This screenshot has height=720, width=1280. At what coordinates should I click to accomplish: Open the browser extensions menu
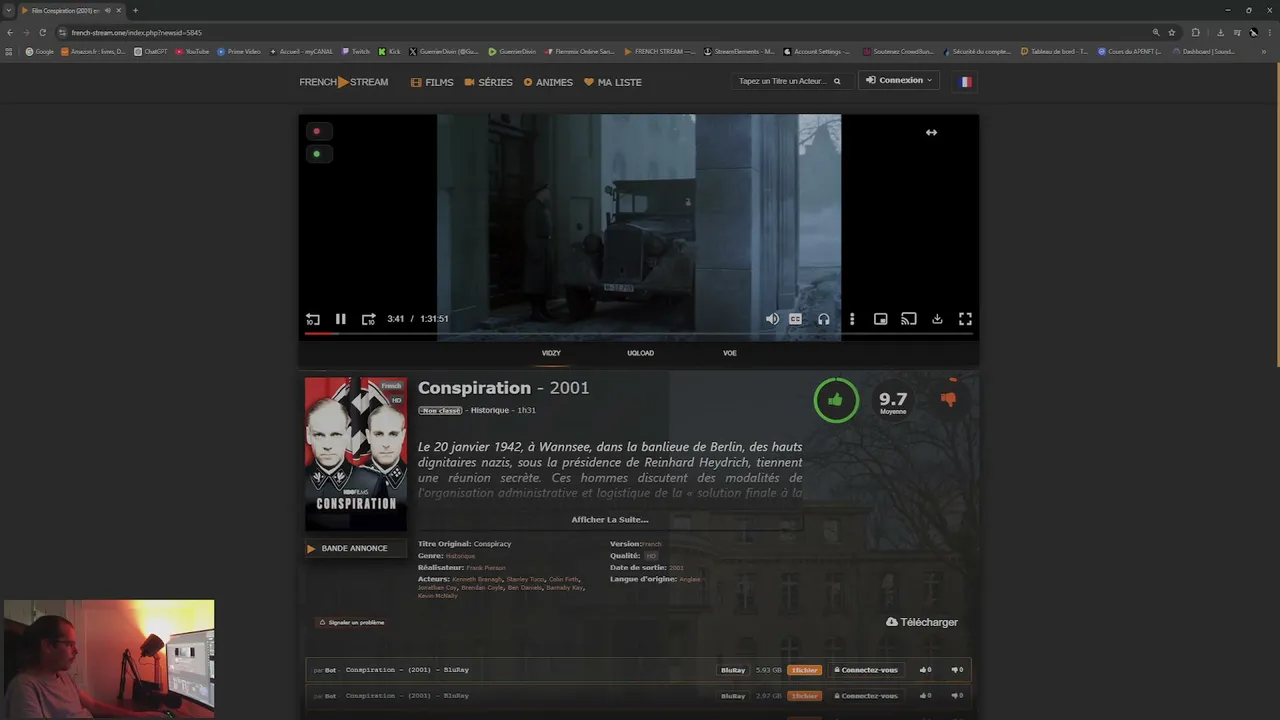point(1195,32)
